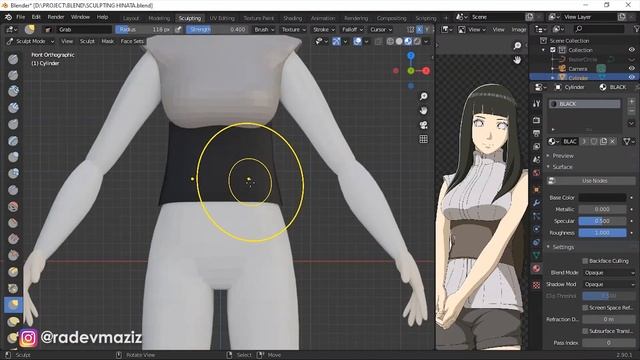Open the Tool properties tab
640x360 pixels.
[536, 104]
